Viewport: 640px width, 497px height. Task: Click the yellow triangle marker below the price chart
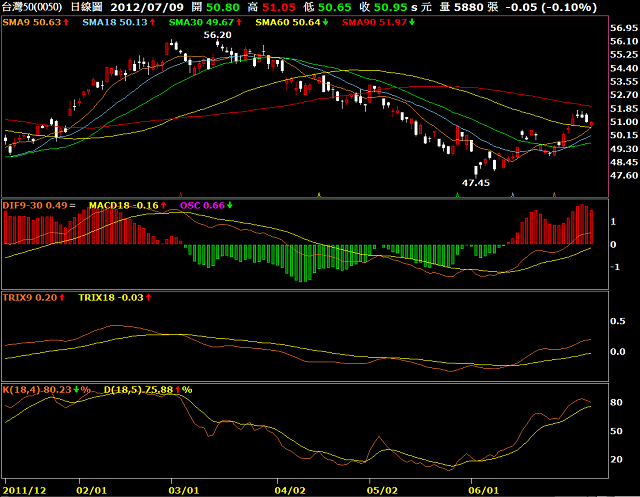coord(319,195)
